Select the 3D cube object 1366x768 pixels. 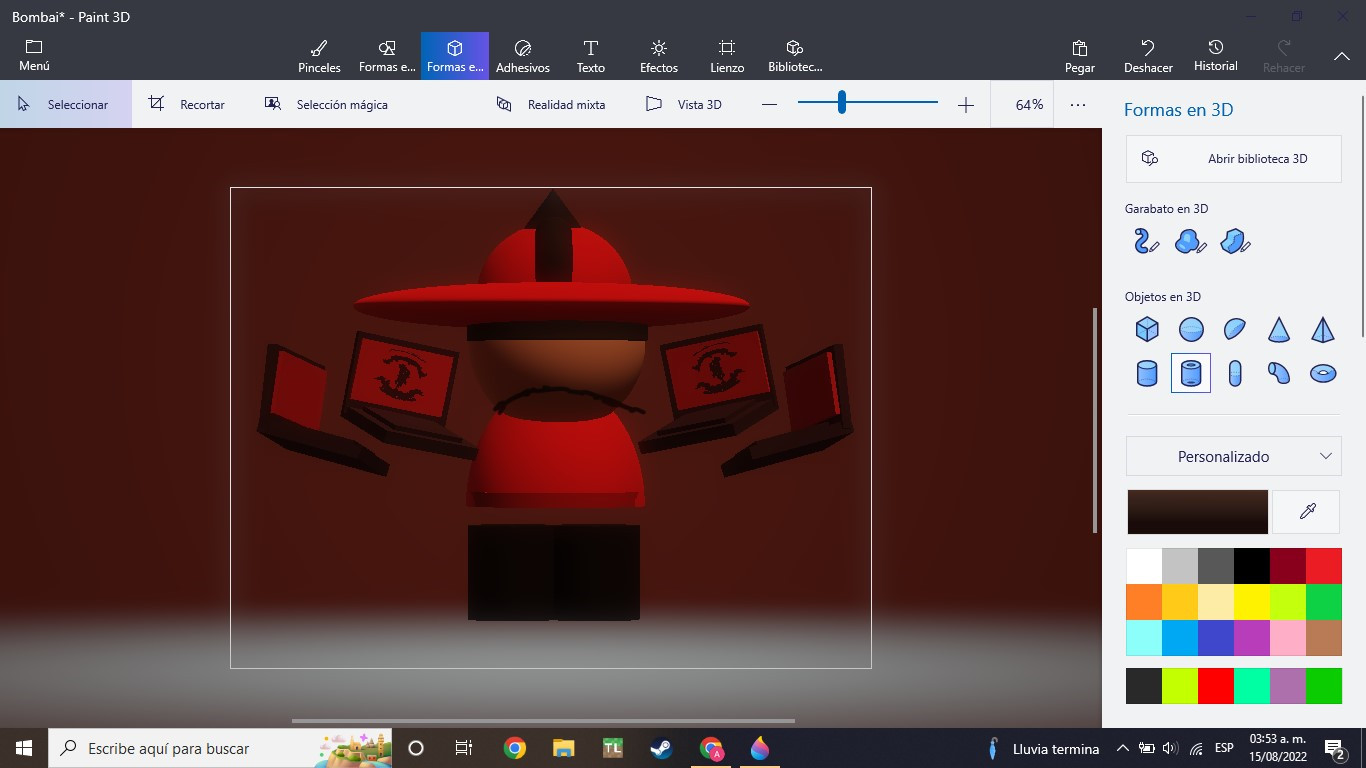(1147, 329)
